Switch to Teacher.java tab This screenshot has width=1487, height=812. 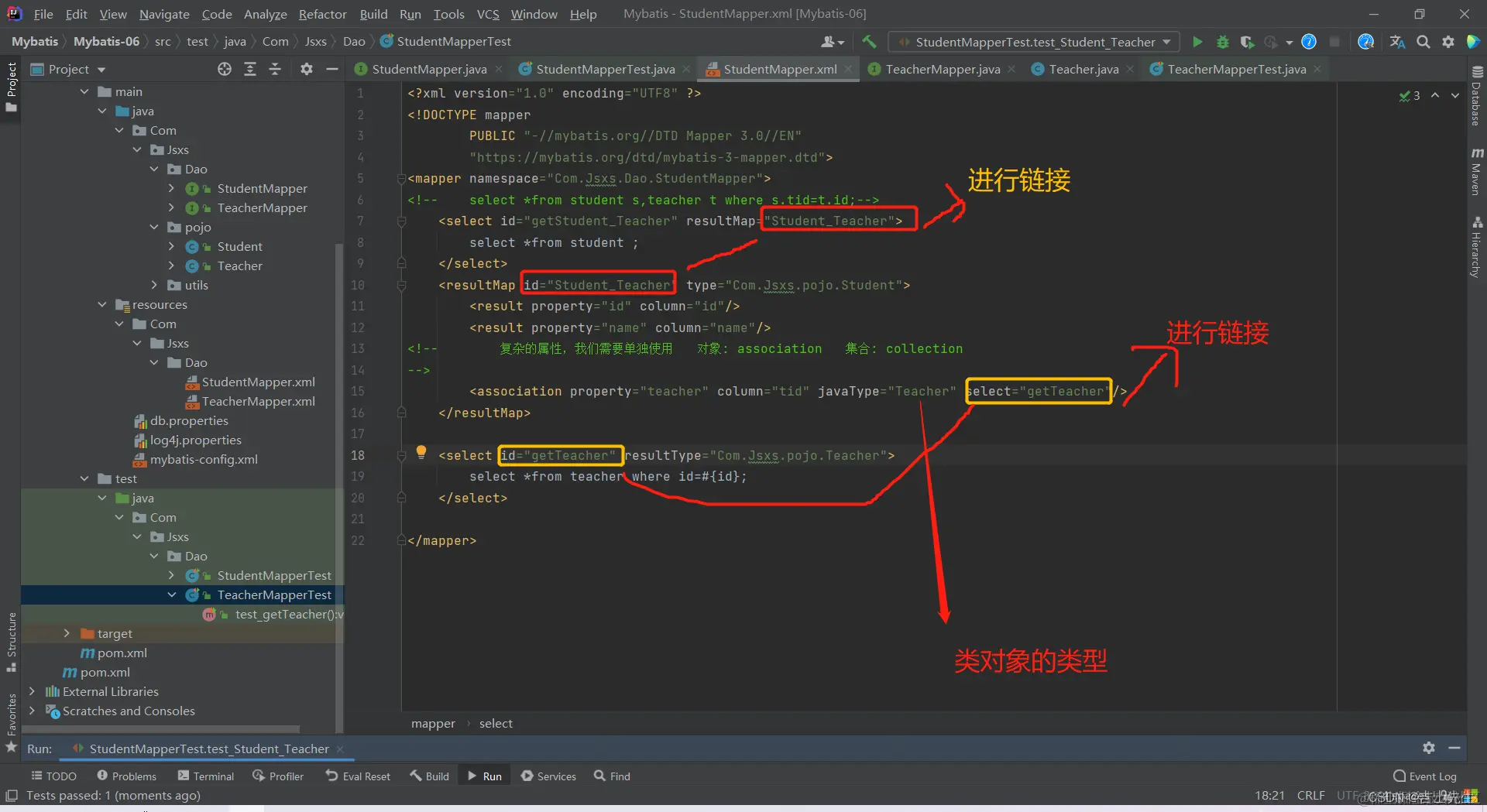pyautogui.click(x=1083, y=69)
